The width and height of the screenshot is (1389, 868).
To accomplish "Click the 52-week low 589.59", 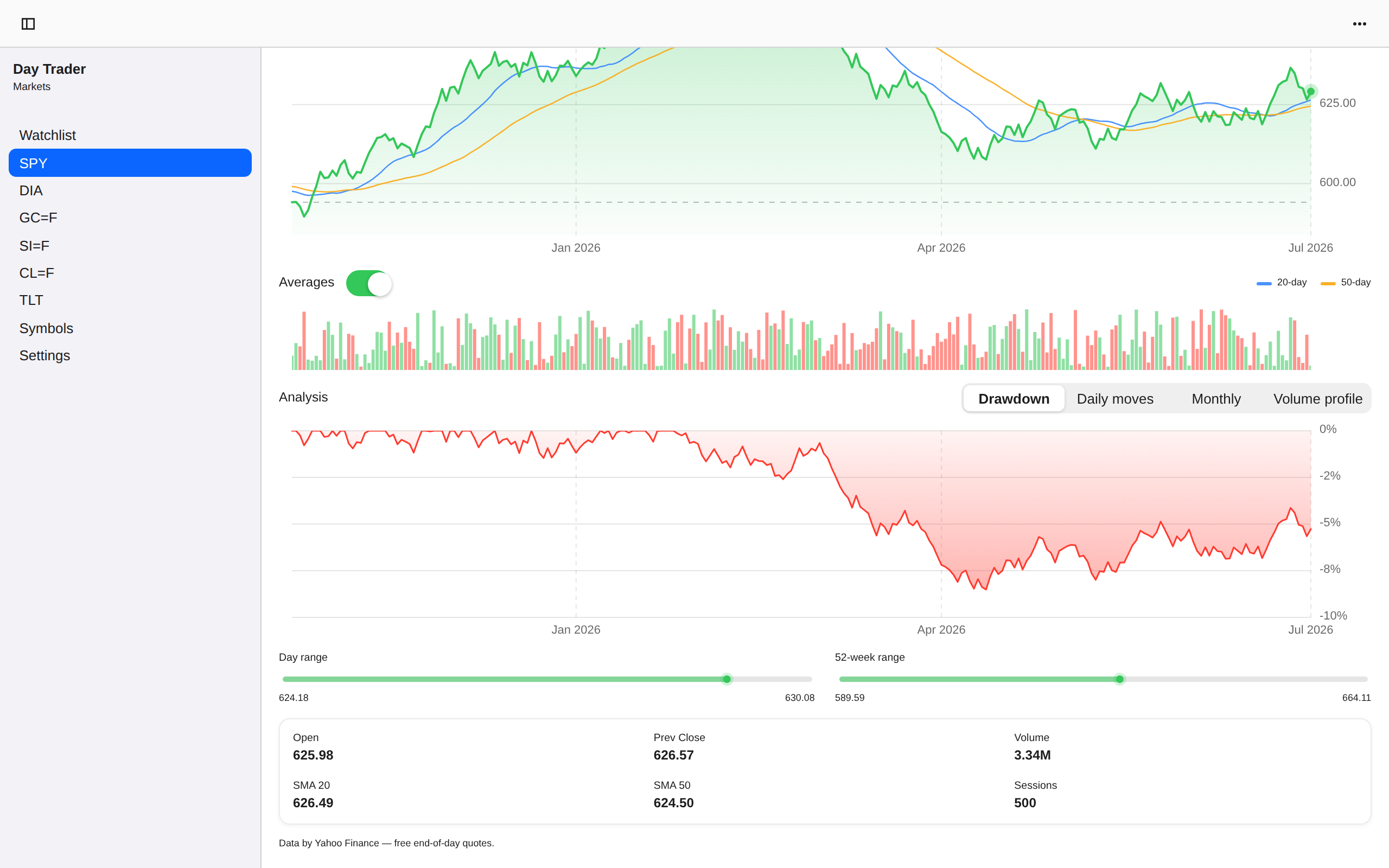I will click(850, 698).
